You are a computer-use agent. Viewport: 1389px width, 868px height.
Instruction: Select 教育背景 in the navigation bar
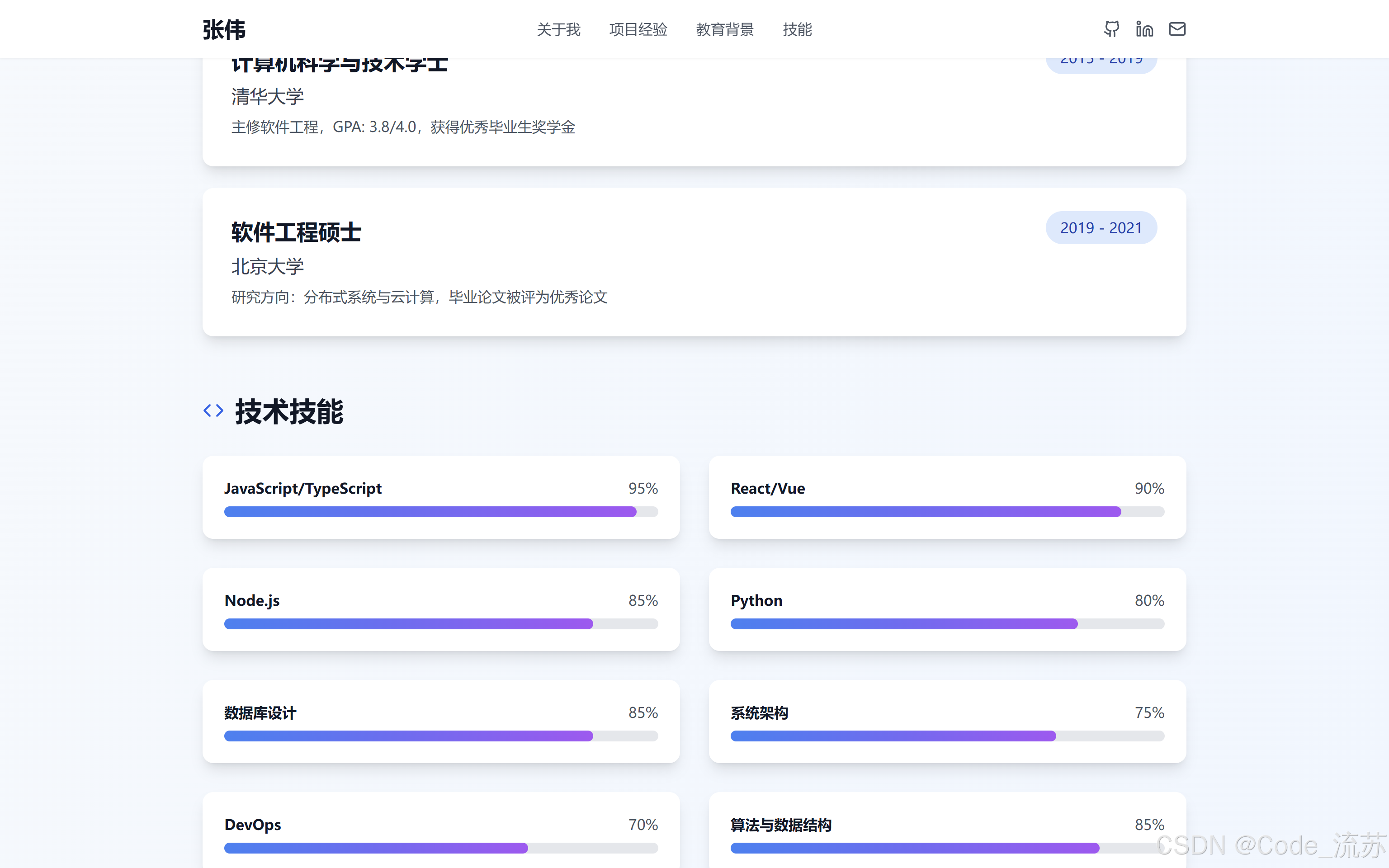[724, 29]
